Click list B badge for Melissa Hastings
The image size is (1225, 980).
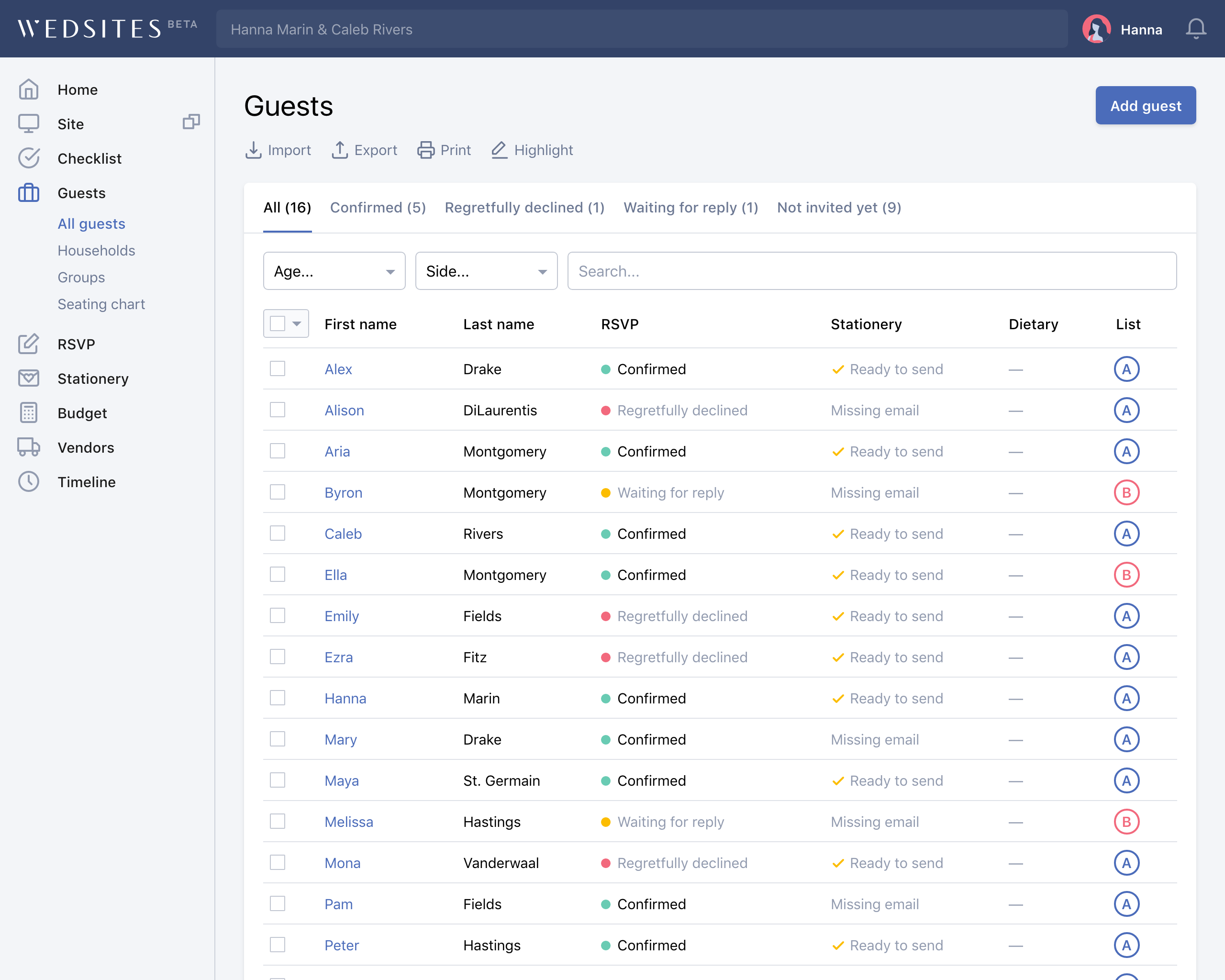click(x=1126, y=822)
